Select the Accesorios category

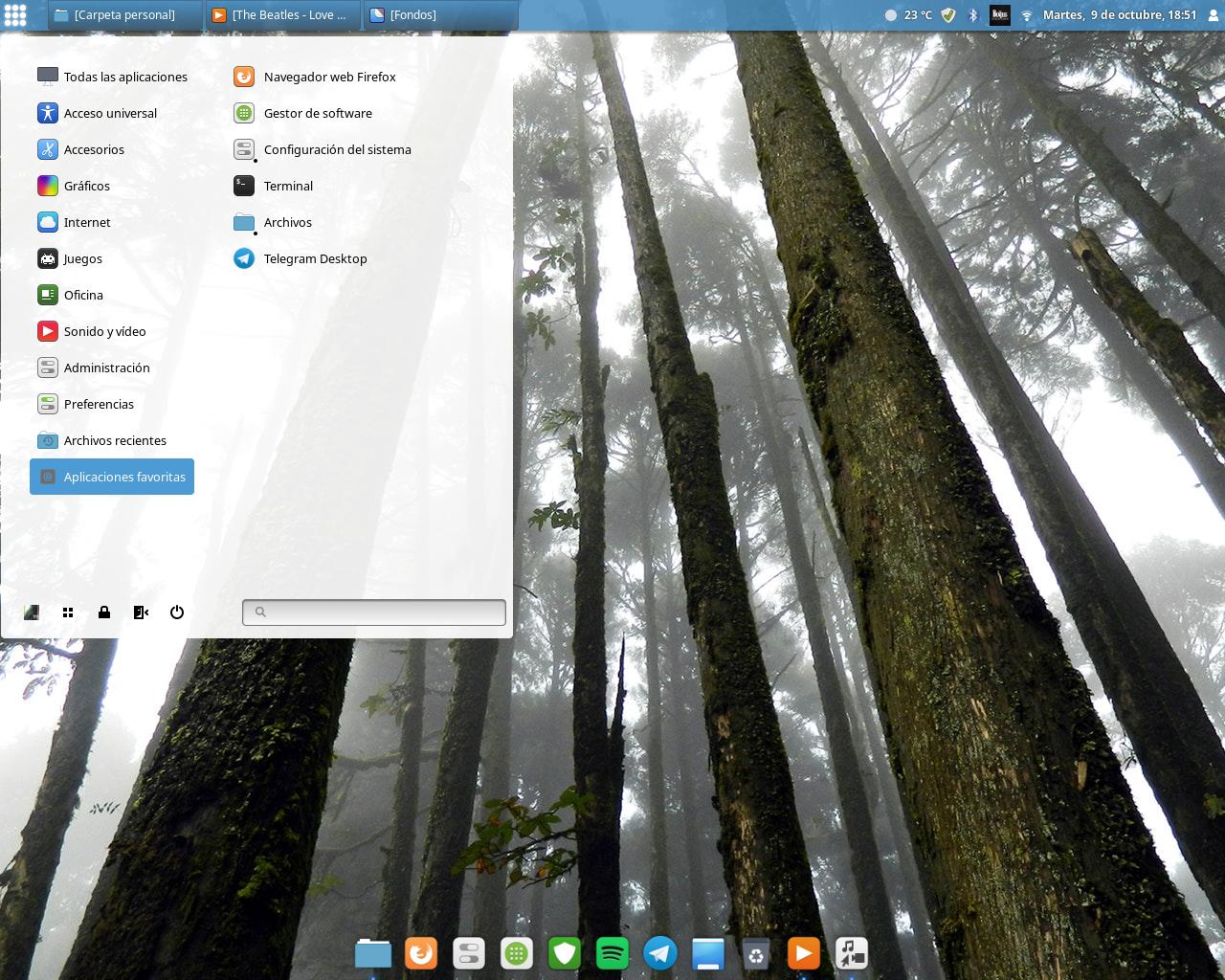pyautogui.click(x=112, y=149)
